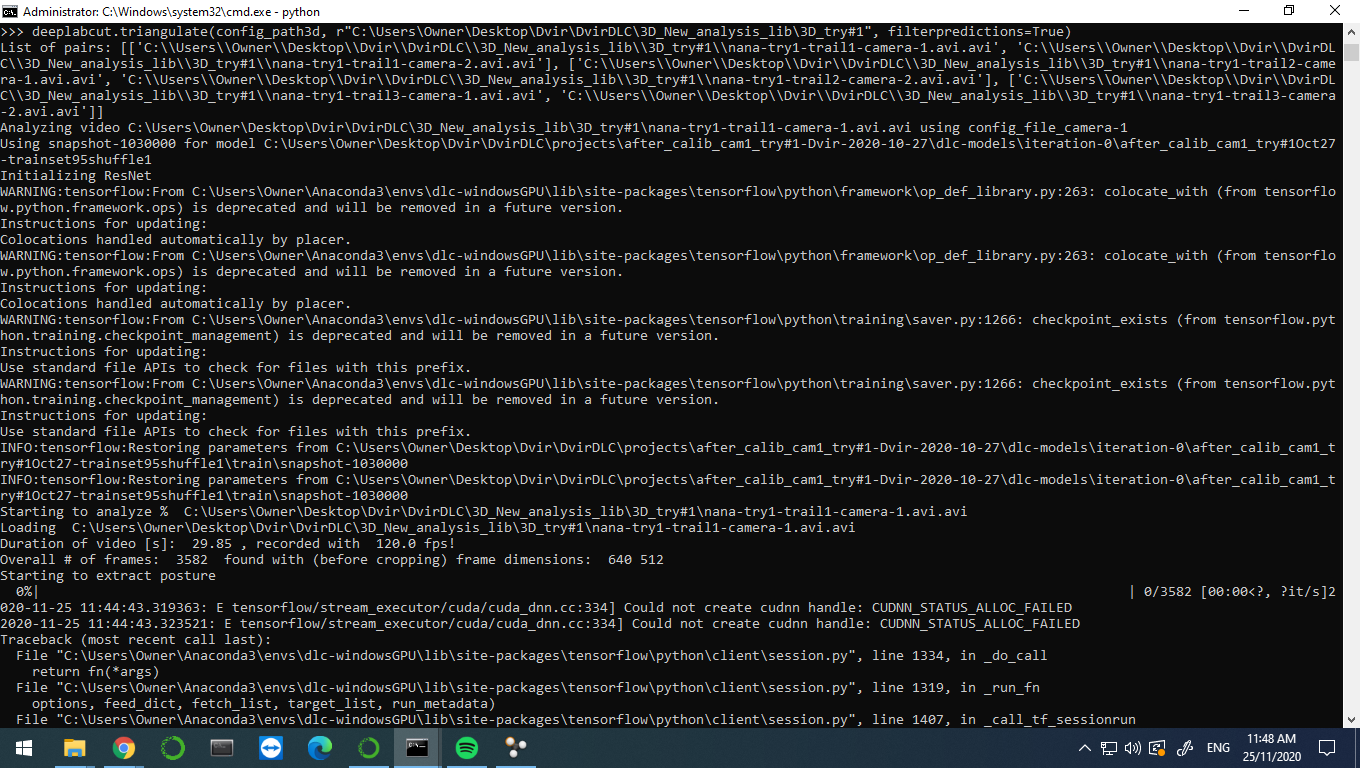Launch the molecule viewer app on the taskbar

coord(515,747)
